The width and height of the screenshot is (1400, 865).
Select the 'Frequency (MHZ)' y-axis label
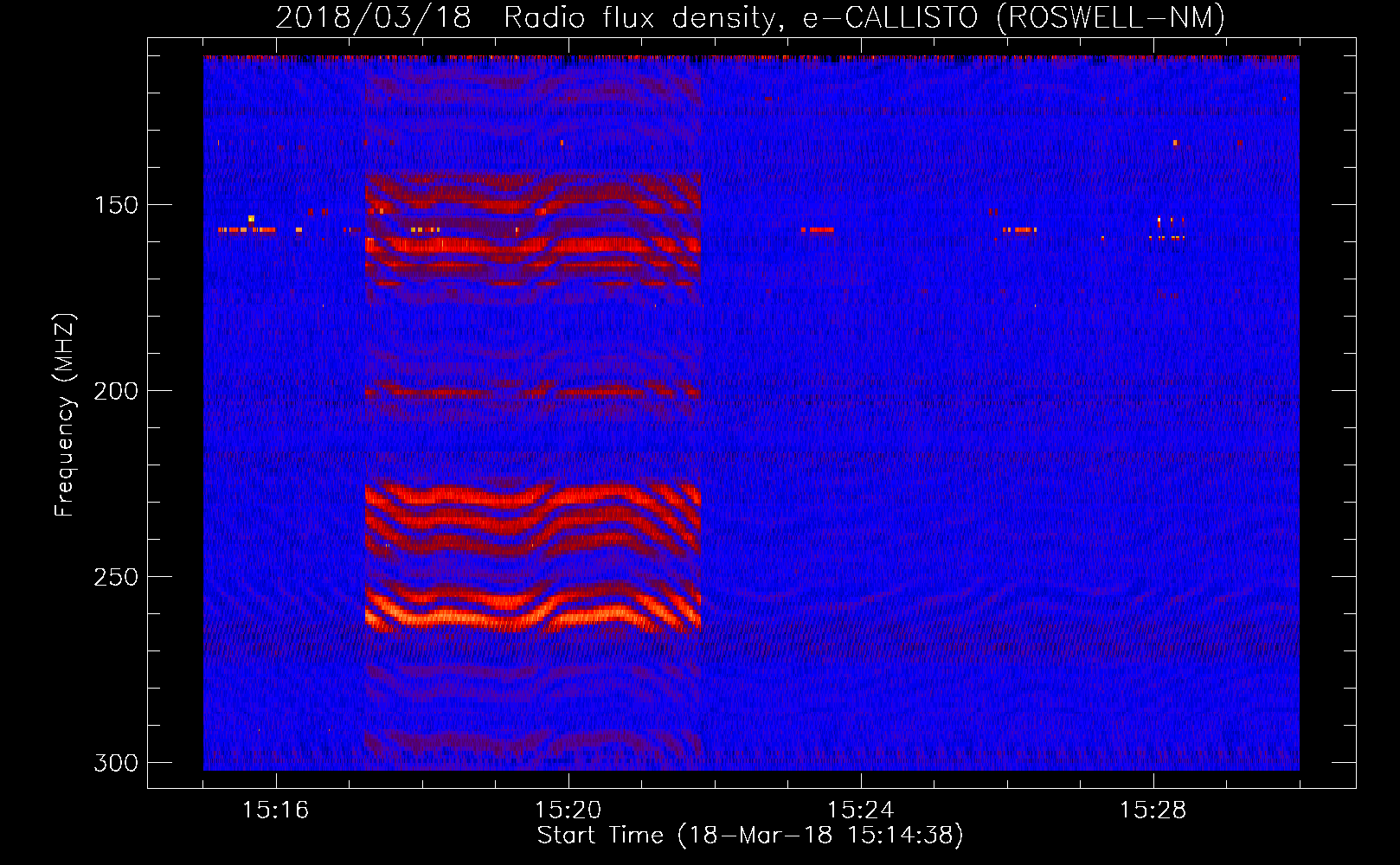click(x=65, y=415)
